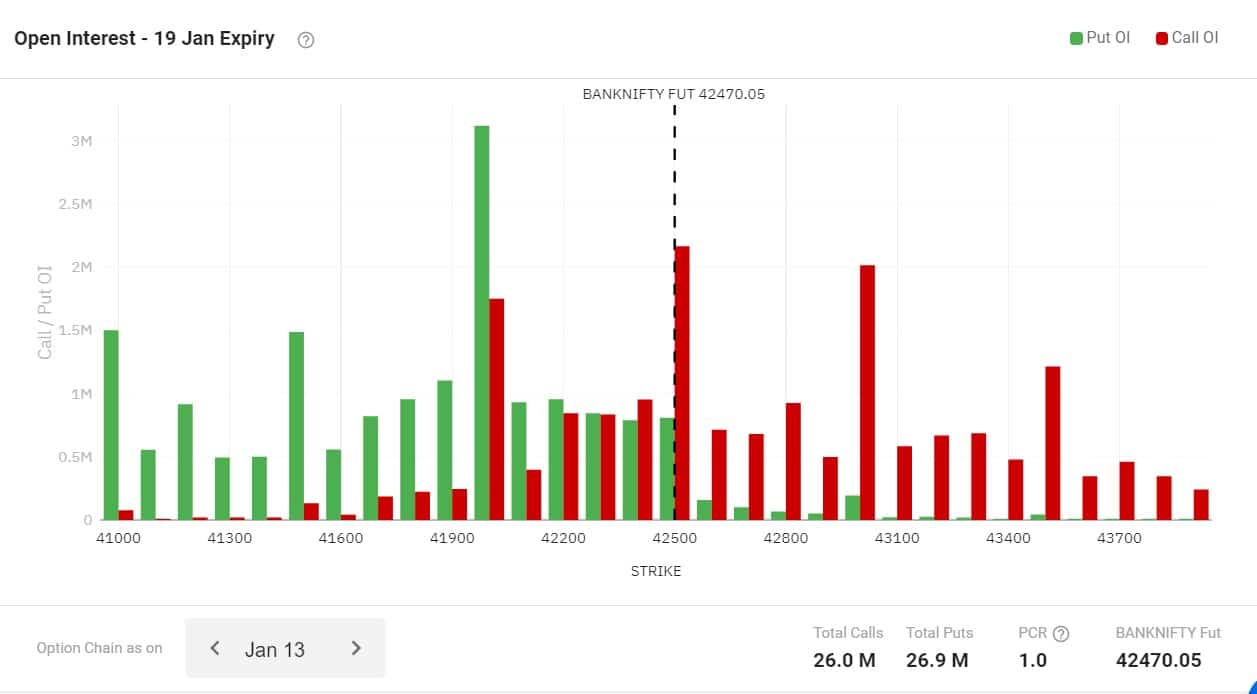Click the 42200 strike axis label
1257x694 pixels.
[563, 538]
